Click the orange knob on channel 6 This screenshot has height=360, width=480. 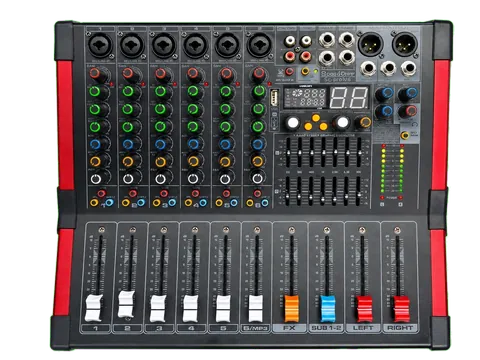[x=258, y=162]
